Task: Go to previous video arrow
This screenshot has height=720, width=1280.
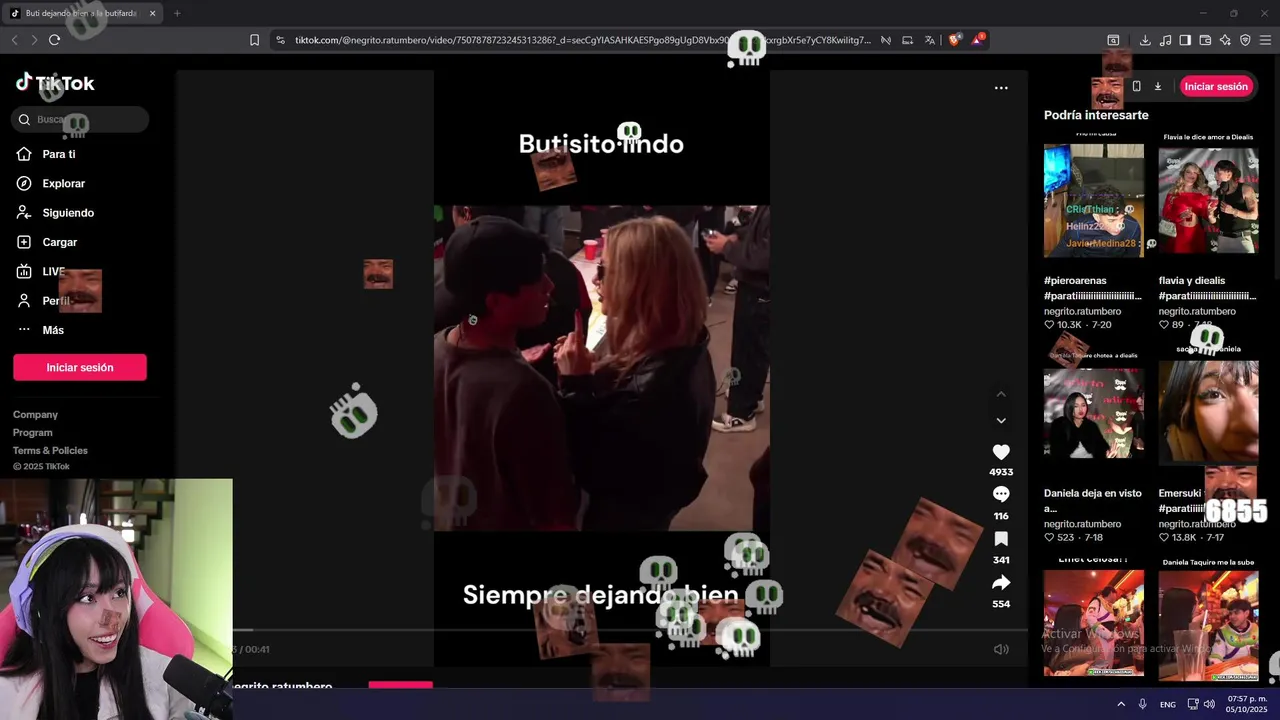Action: point(1001,394)
